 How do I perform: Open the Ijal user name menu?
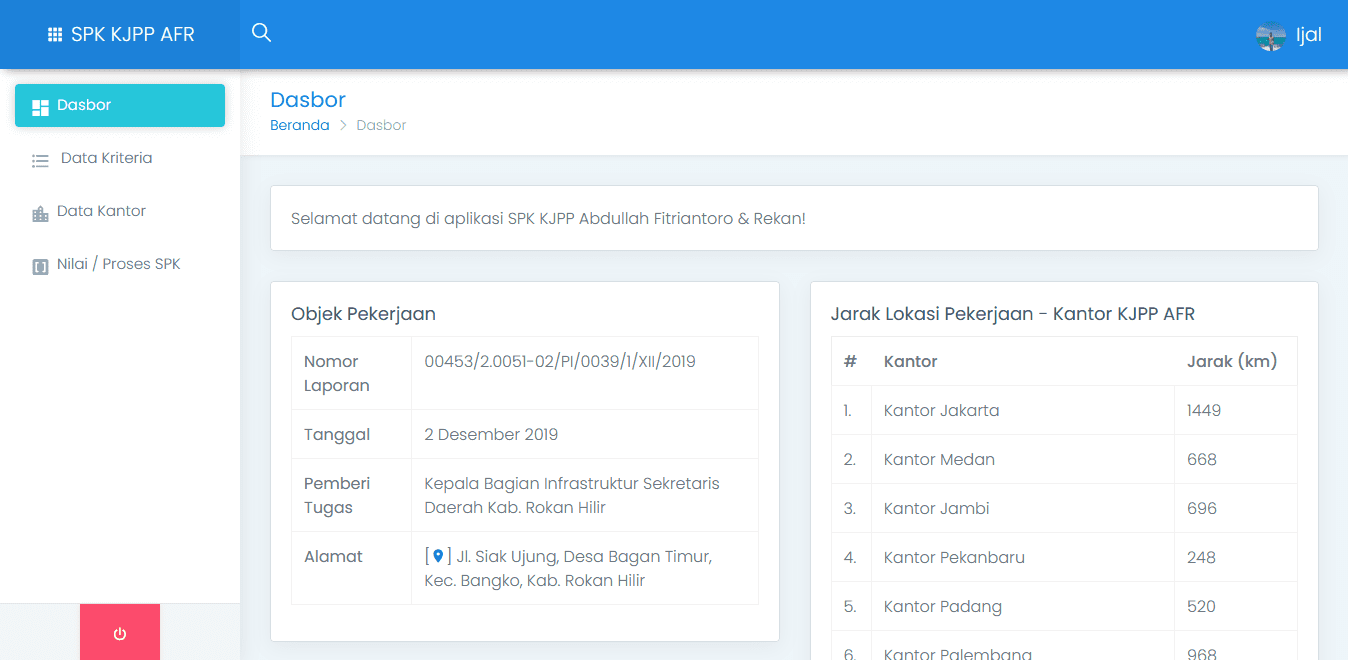(1309, 36)
